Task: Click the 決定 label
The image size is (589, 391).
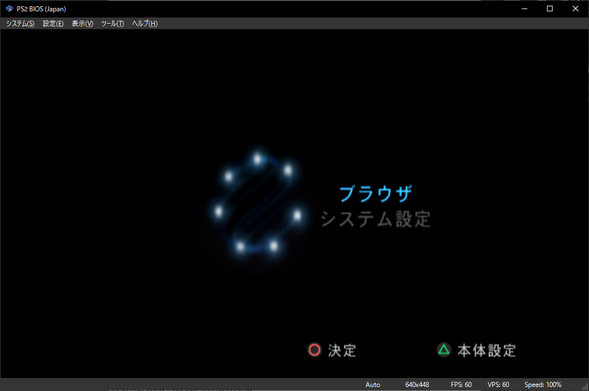Action: point(342,350)
